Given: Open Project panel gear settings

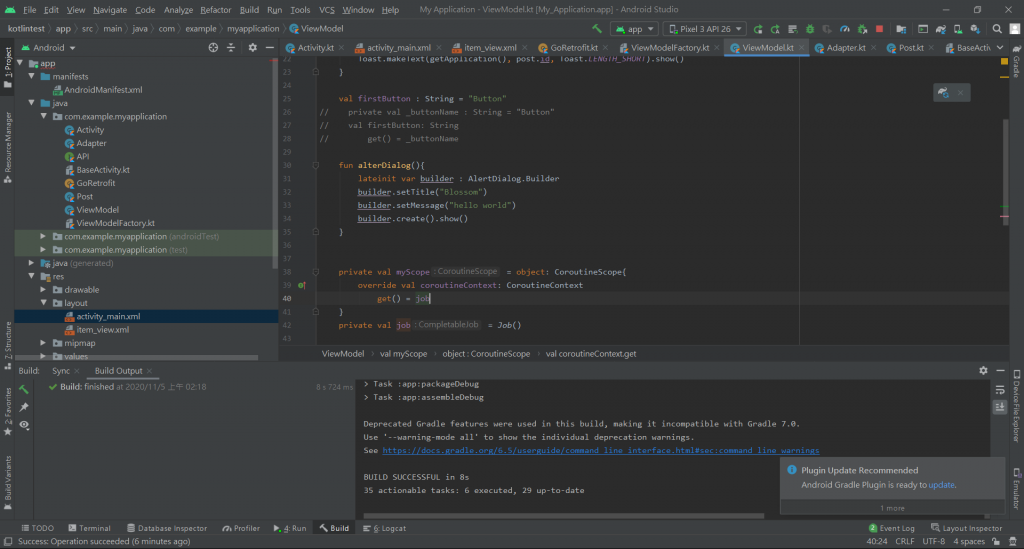Looking at the screenshot, I should [252, 47].
